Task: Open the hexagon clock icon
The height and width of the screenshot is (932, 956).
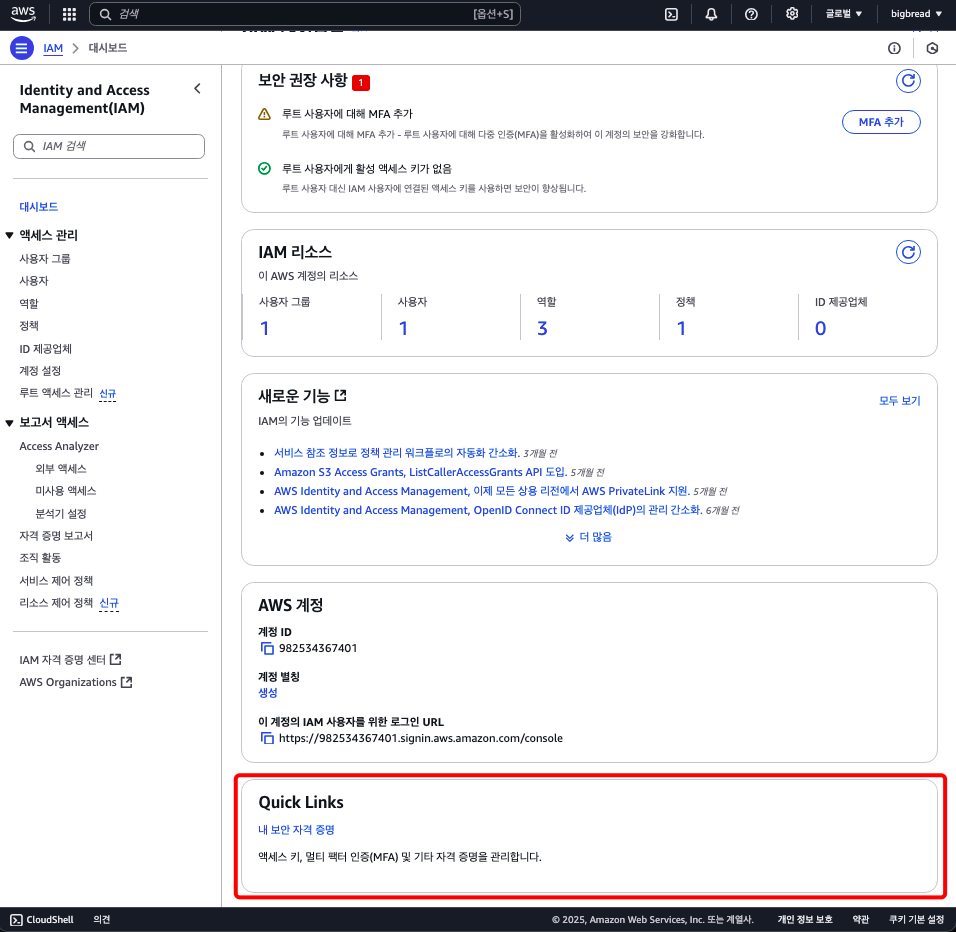Action: coord(932,48)
